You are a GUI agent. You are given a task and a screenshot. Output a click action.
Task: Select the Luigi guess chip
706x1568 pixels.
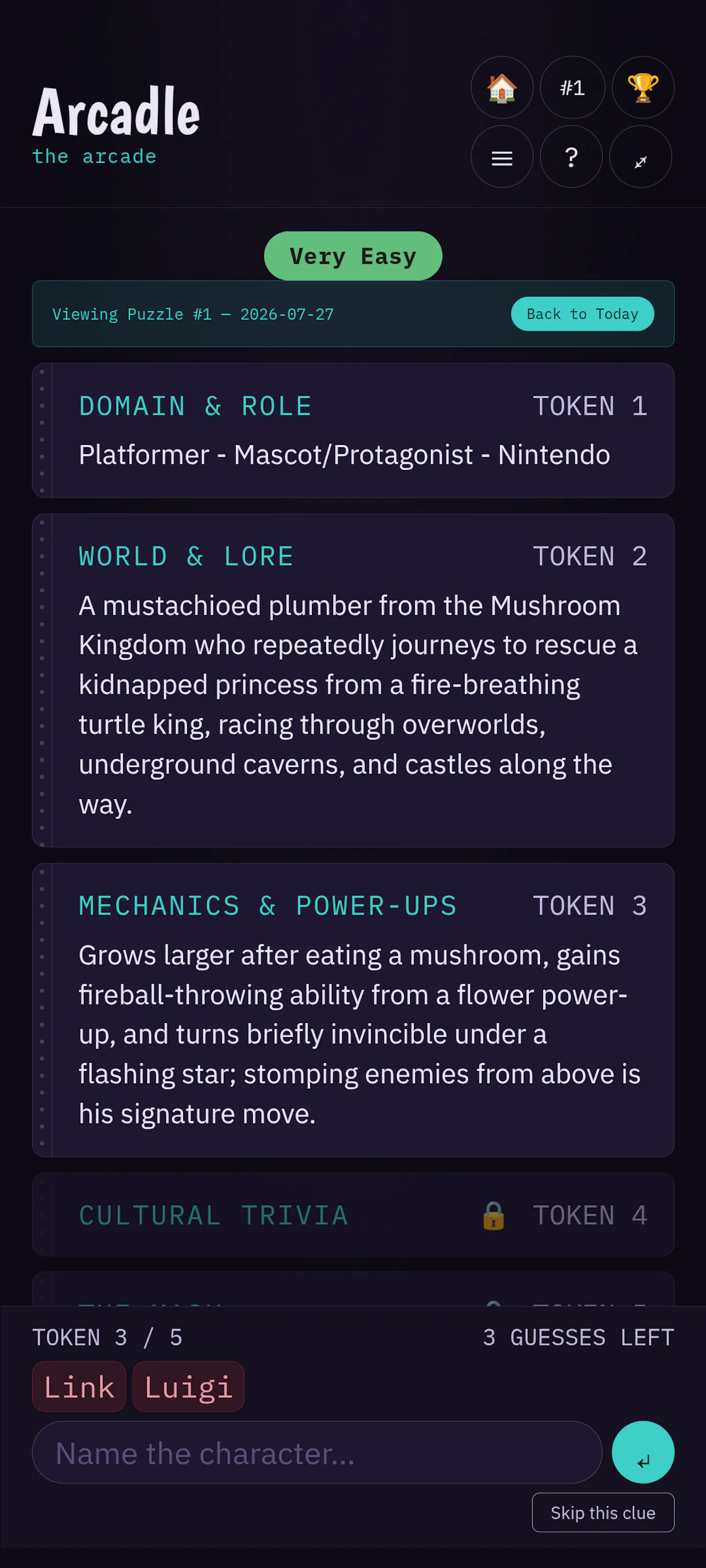coord(188,1387)
